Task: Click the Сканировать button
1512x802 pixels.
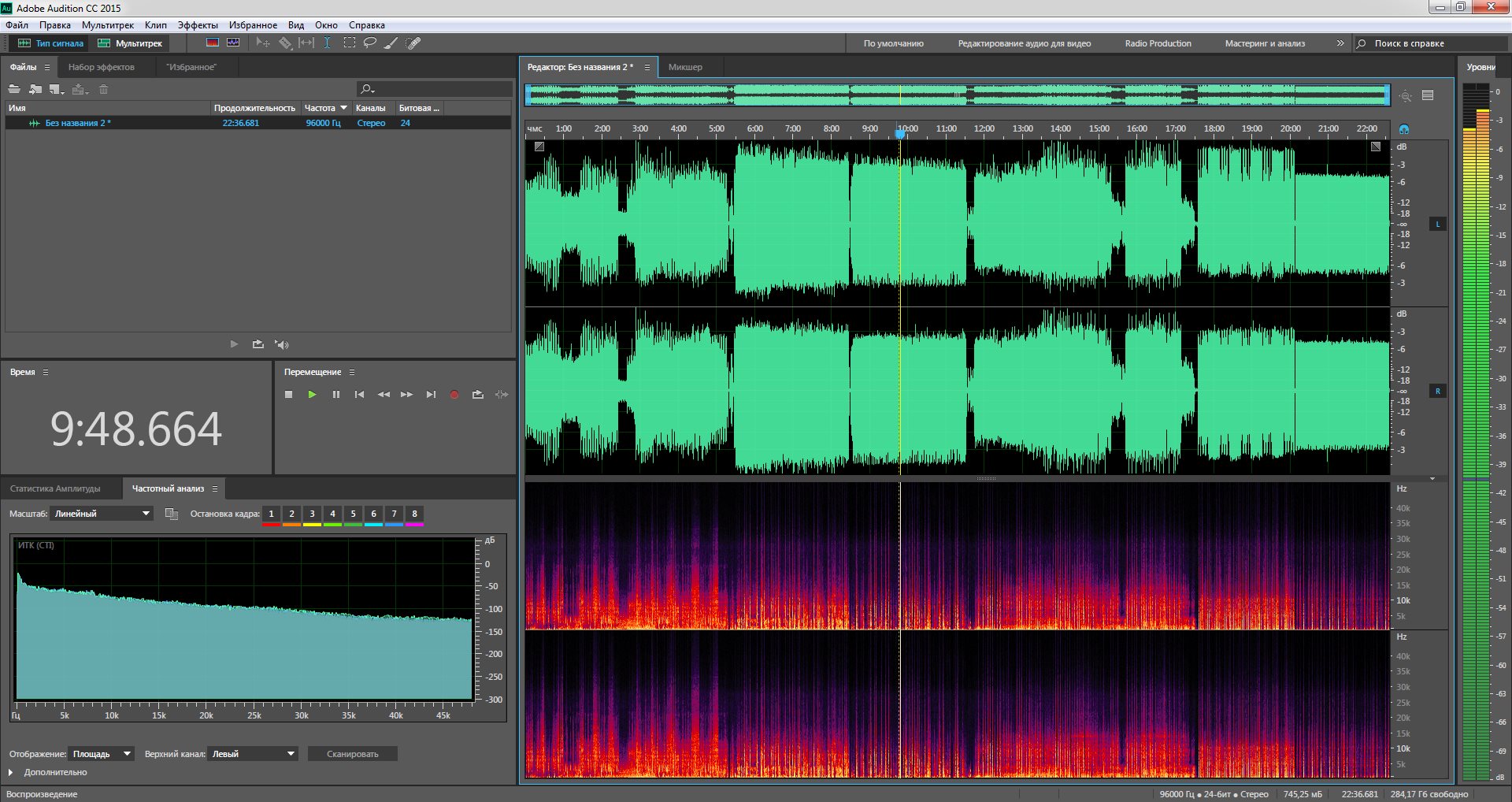Action: (352, 754)
